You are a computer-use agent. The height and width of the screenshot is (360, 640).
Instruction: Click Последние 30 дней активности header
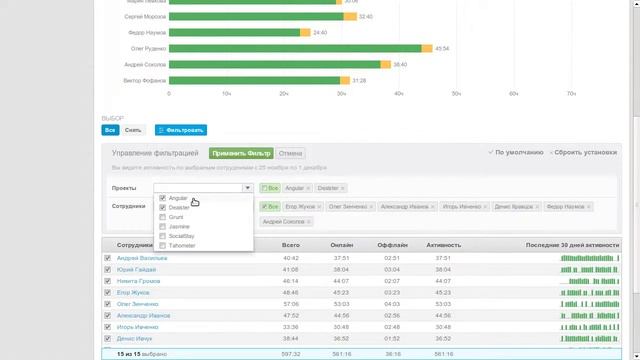click(572, 245)
